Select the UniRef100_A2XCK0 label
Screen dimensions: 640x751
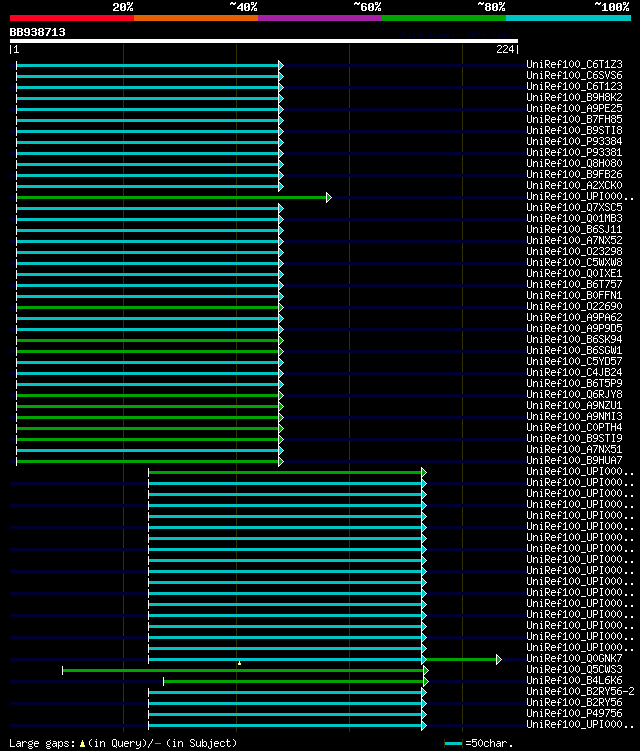tap(574, 185)
